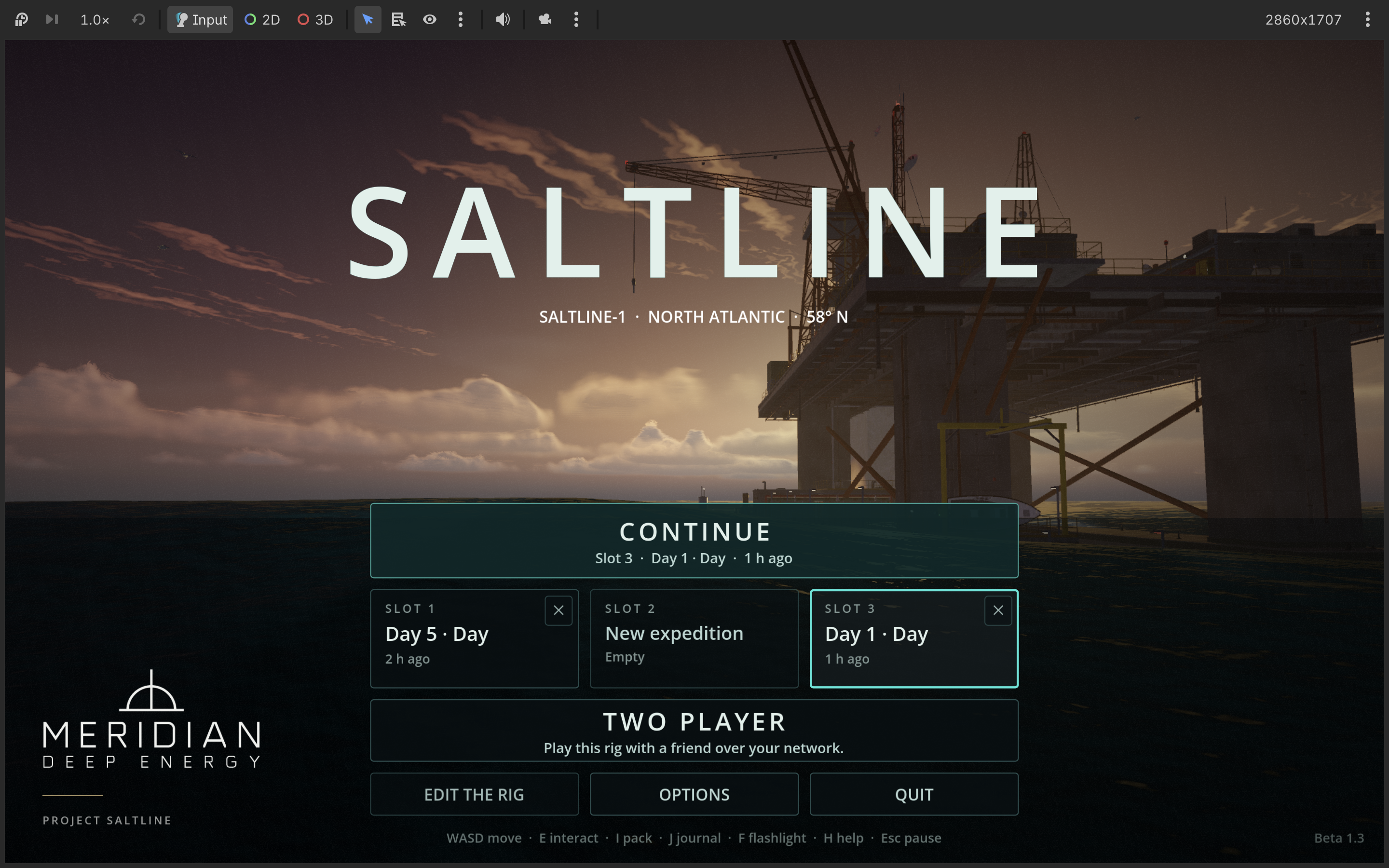Open TWO PLAYER mode
1389x868 pixels.
point(694,731)
